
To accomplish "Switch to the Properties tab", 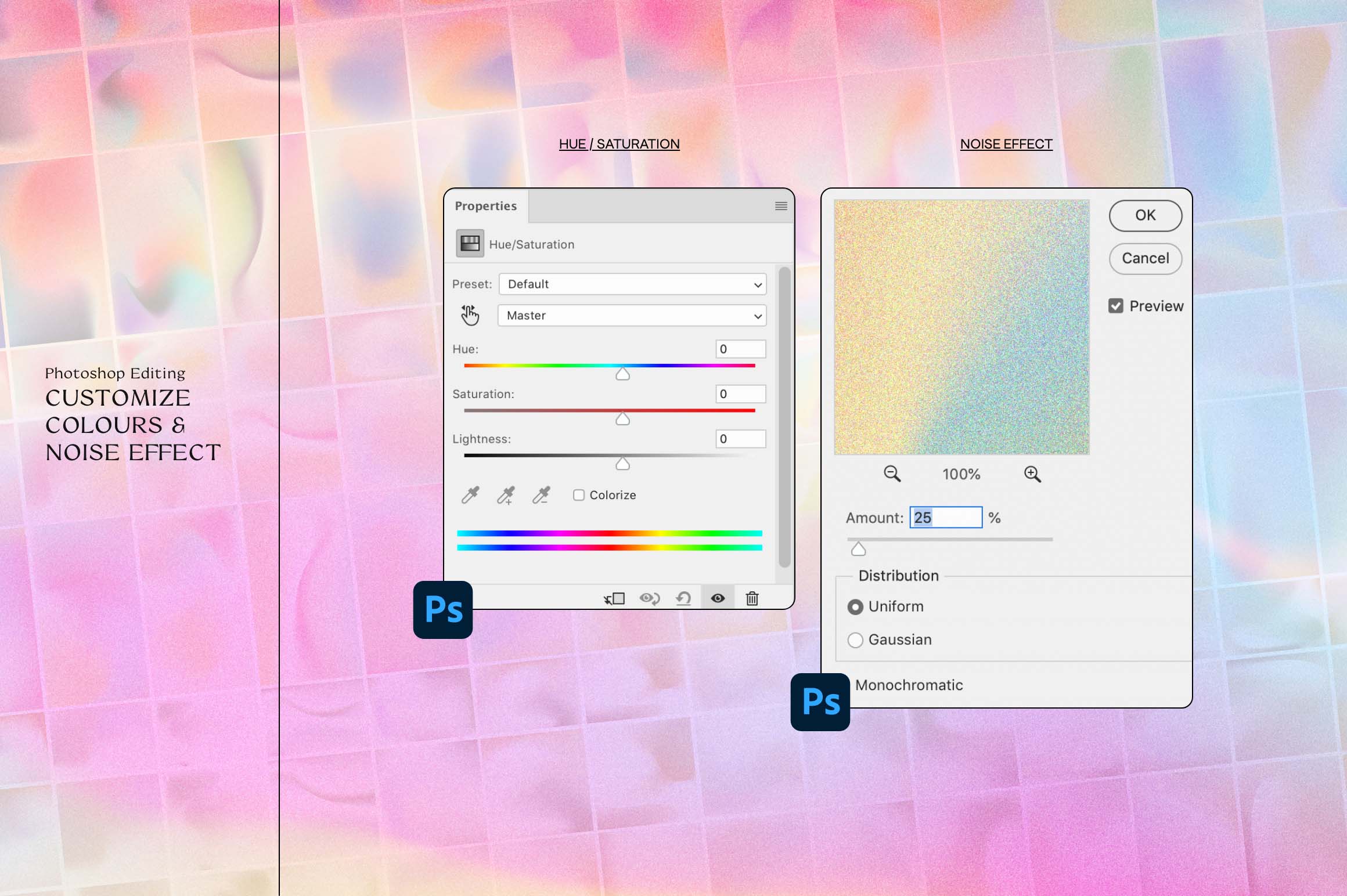I will tap(486, 205).
